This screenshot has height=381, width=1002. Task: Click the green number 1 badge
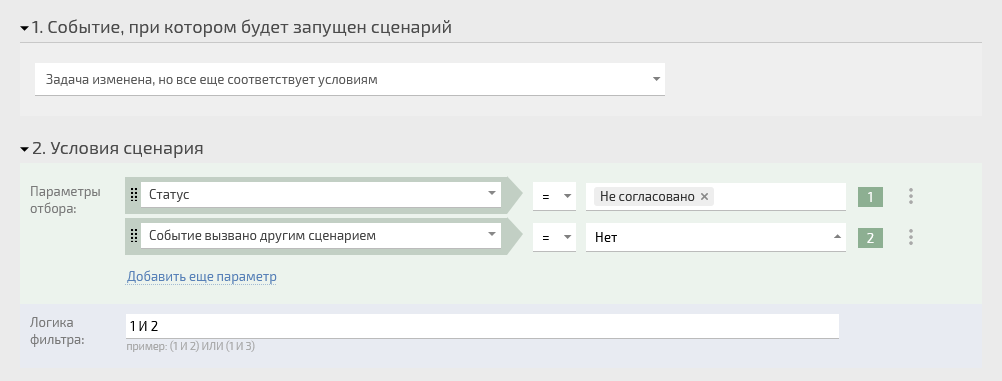tap(870, 197)
